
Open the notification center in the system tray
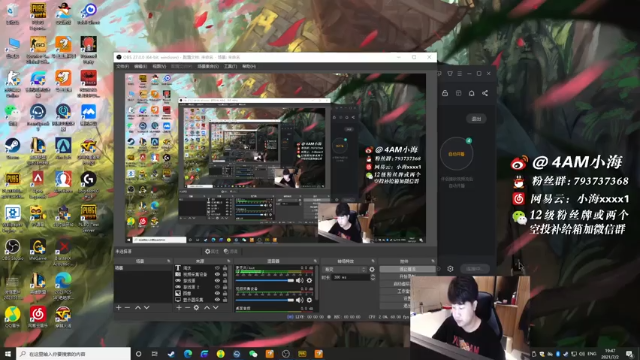click(629, 354)
